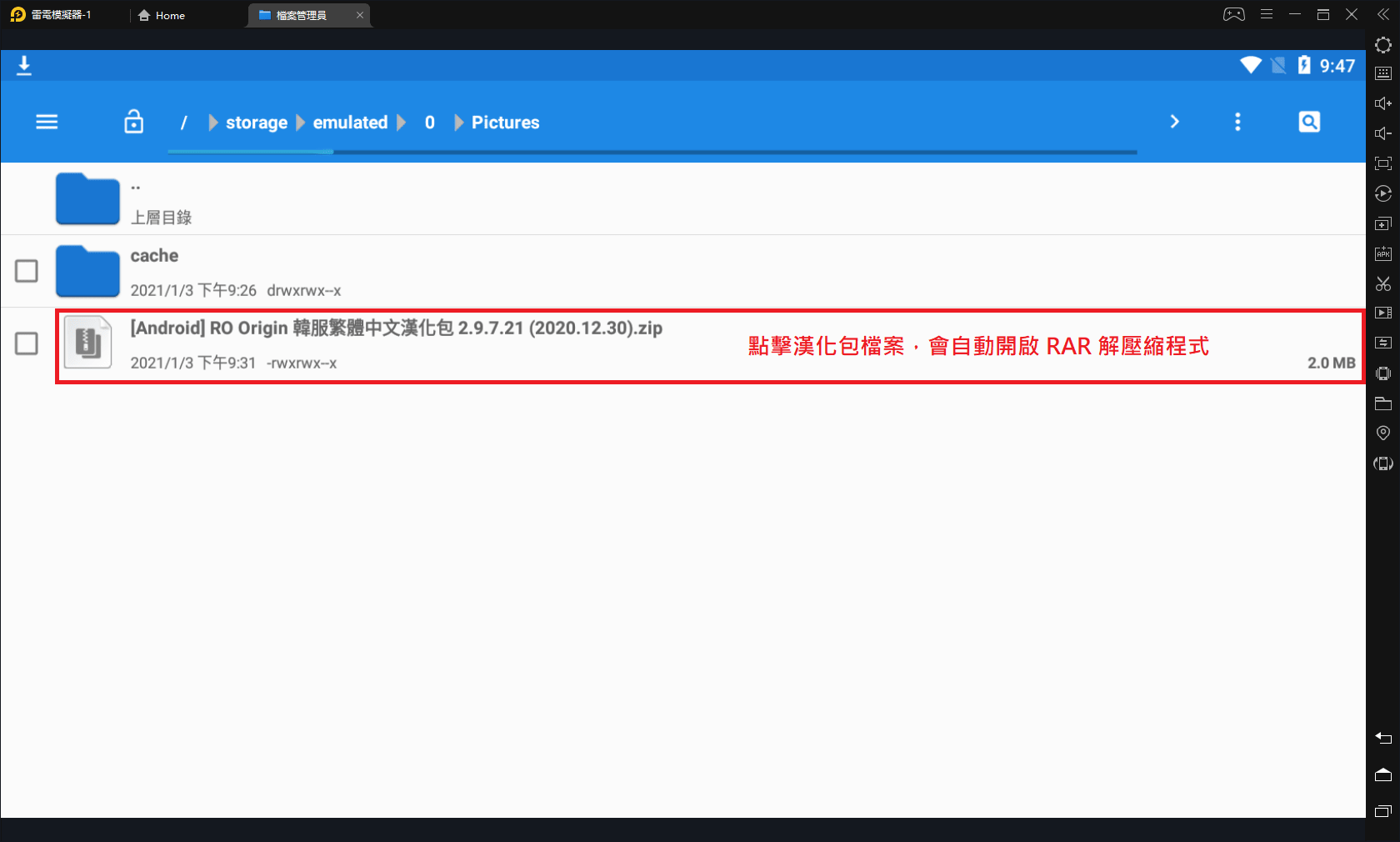Collapse emulator sidebar with double chevron
The image size is (1400, 842).
1383,14
